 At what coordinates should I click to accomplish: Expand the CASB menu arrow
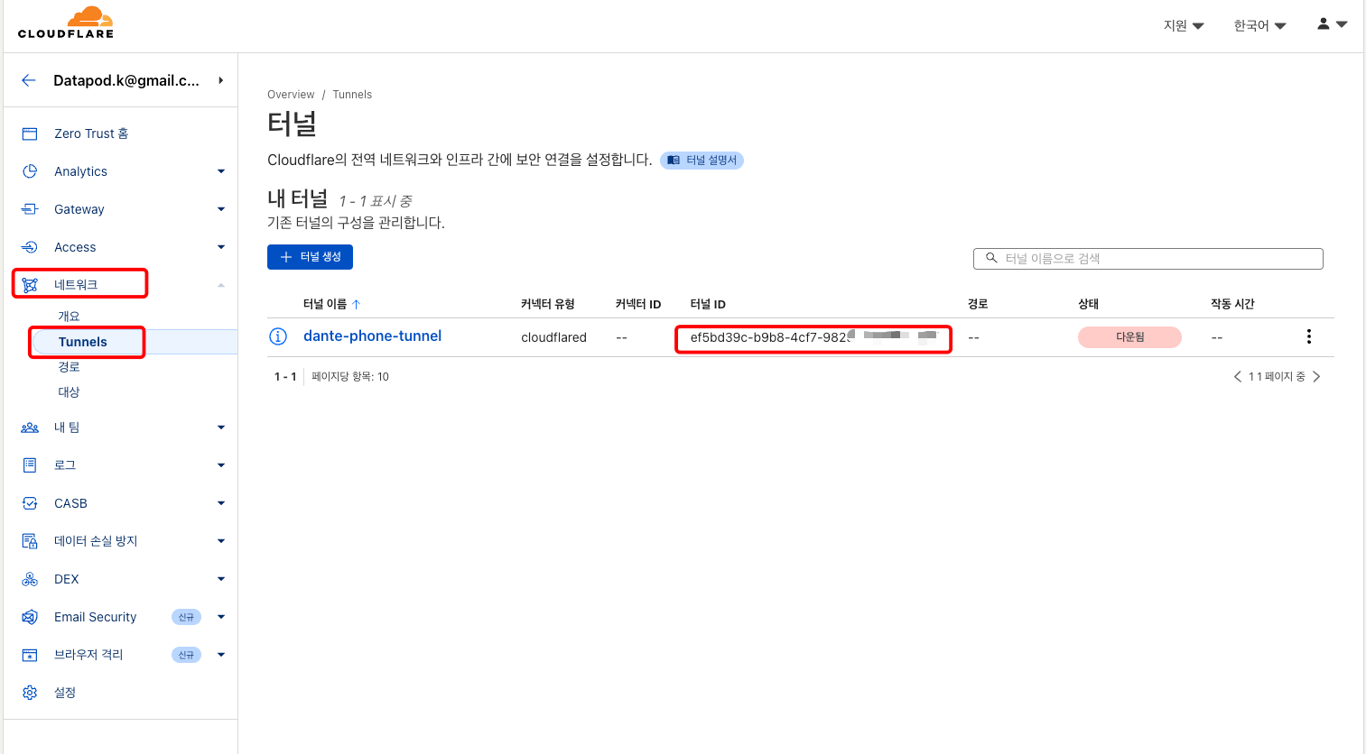221,504
